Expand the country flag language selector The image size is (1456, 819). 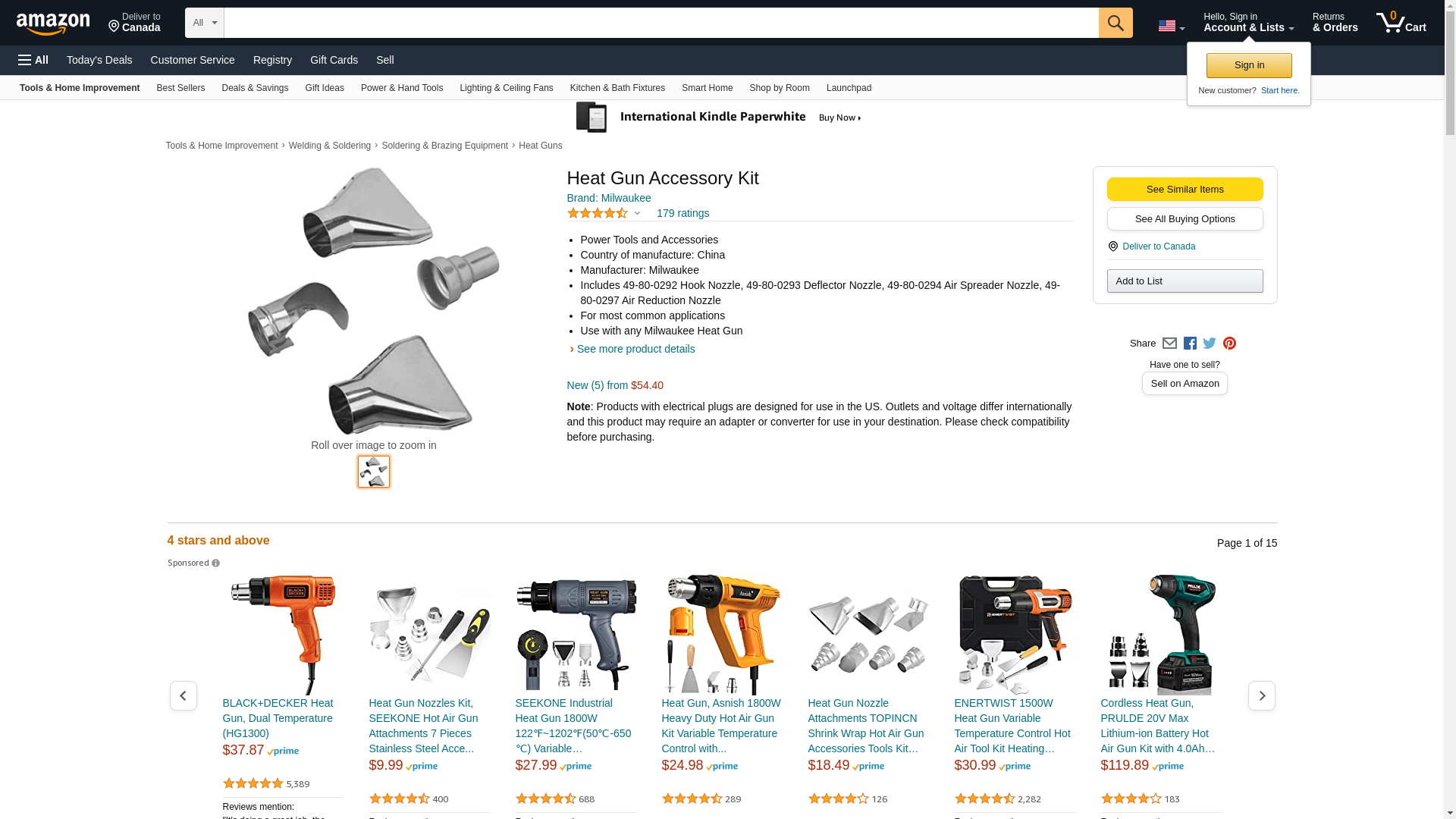pyautogui.click(x=1172, y=26)
